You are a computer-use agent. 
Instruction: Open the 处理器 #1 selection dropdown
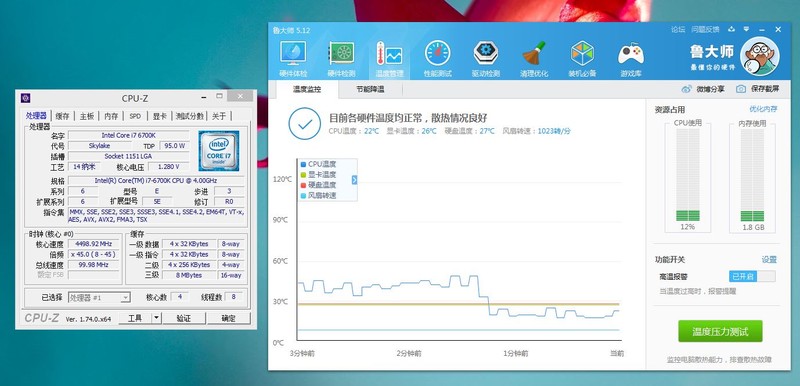pos(99,297)
